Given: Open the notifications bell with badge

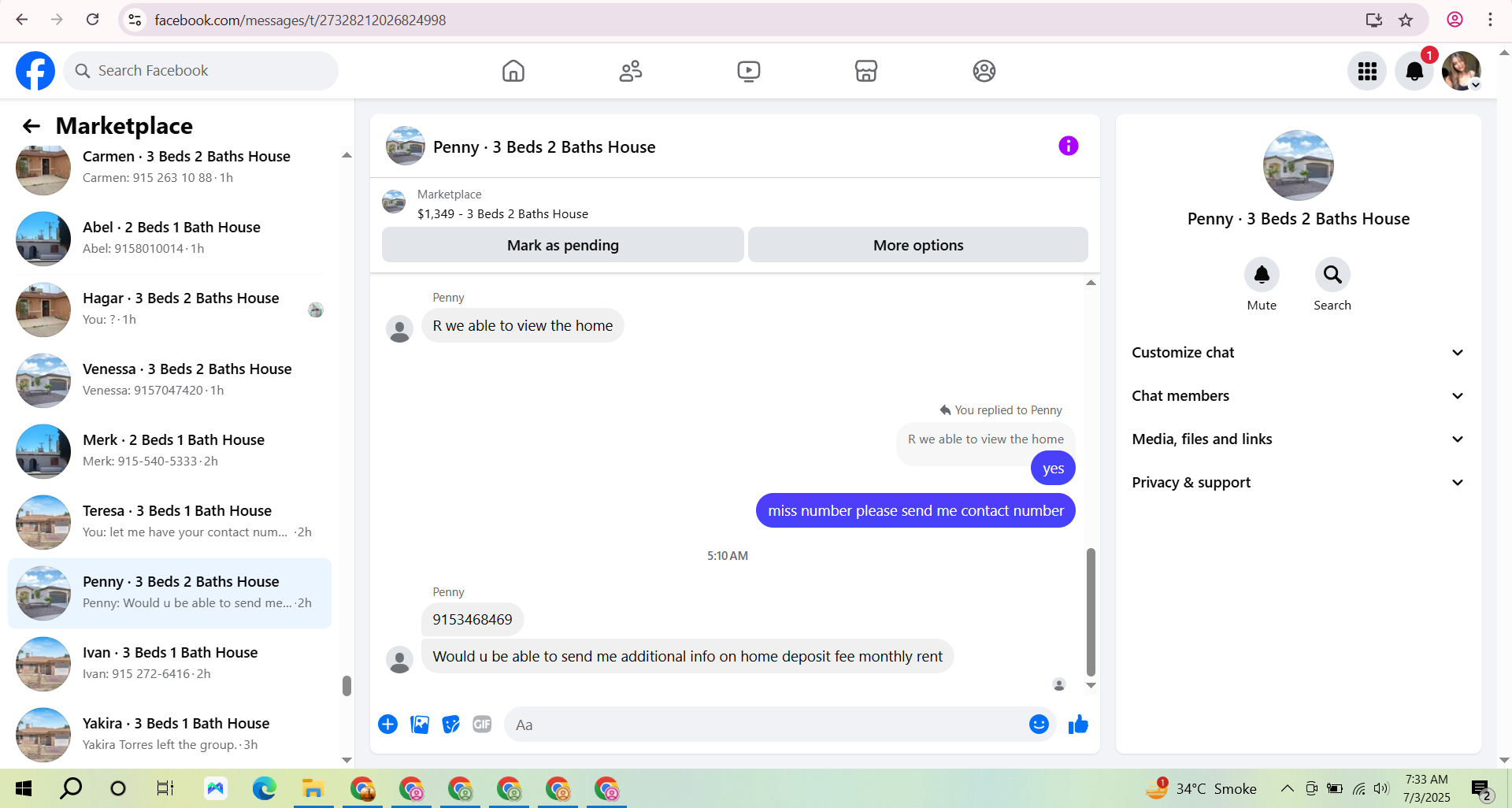Looking at the screenshot, I should [1414, 71].
